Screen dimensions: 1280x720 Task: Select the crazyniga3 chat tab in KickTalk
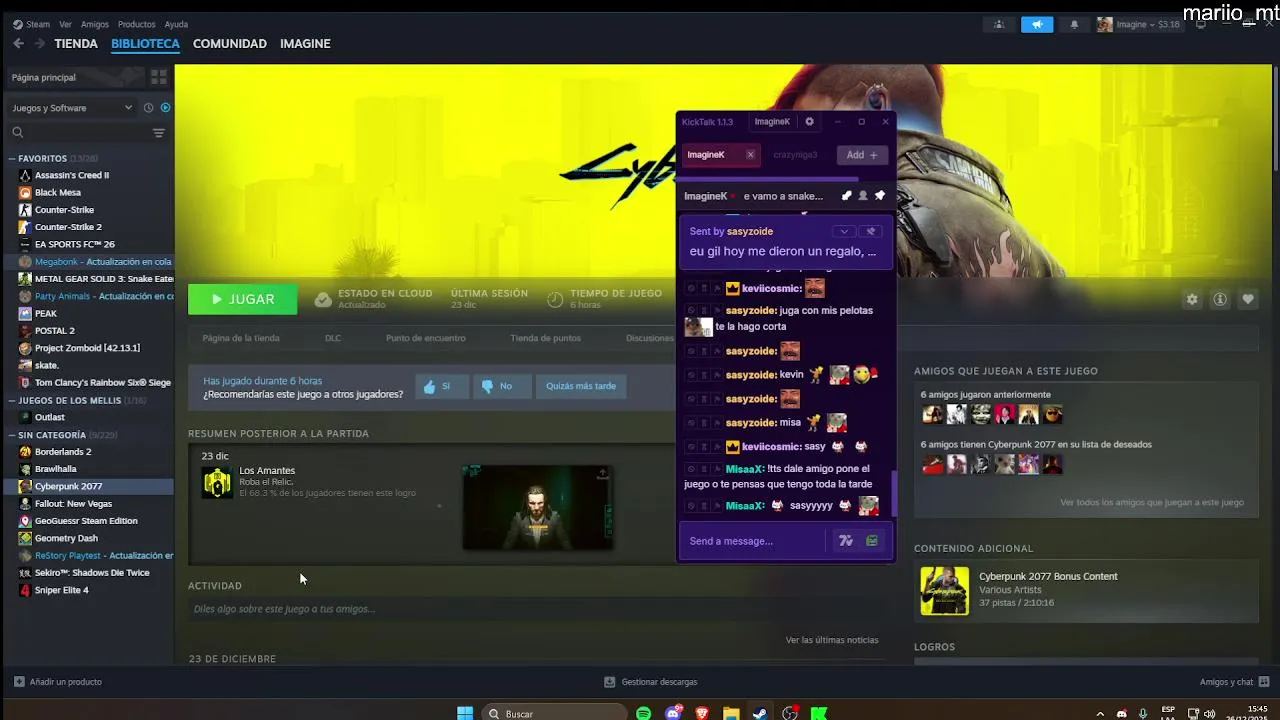(795, 155)
